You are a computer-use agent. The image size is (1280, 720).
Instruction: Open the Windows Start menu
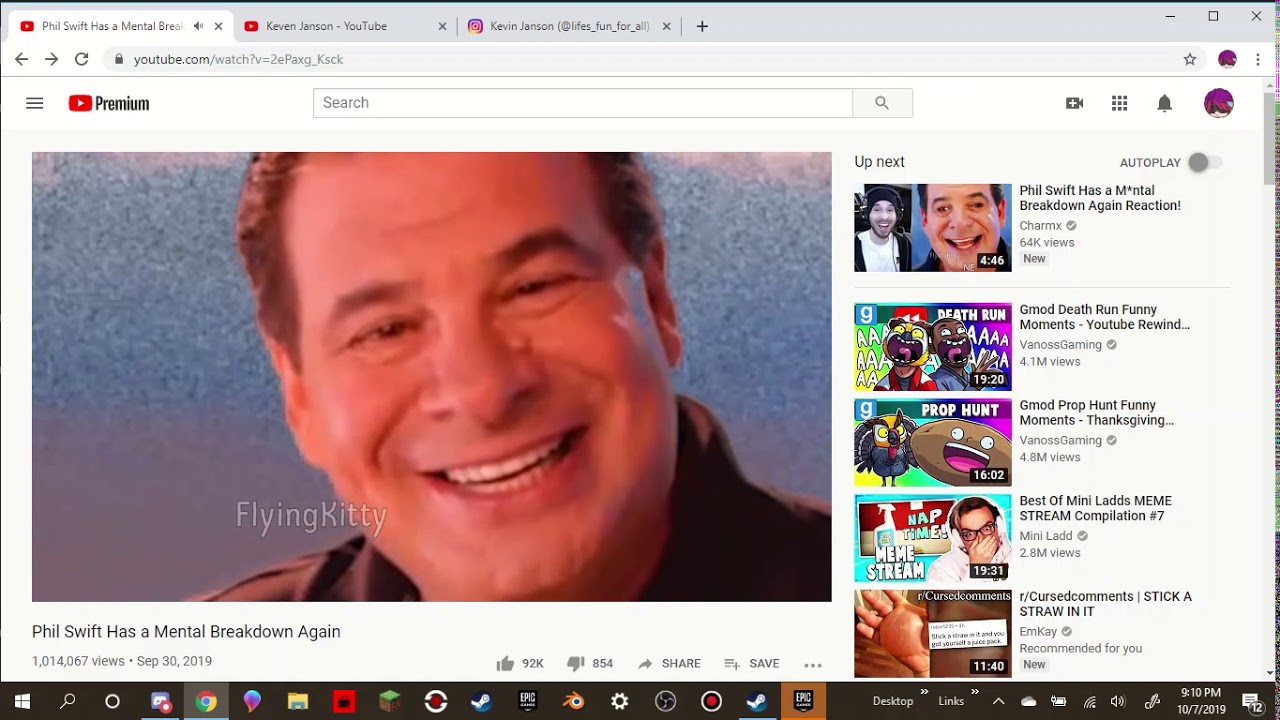[x=22, y=701]
